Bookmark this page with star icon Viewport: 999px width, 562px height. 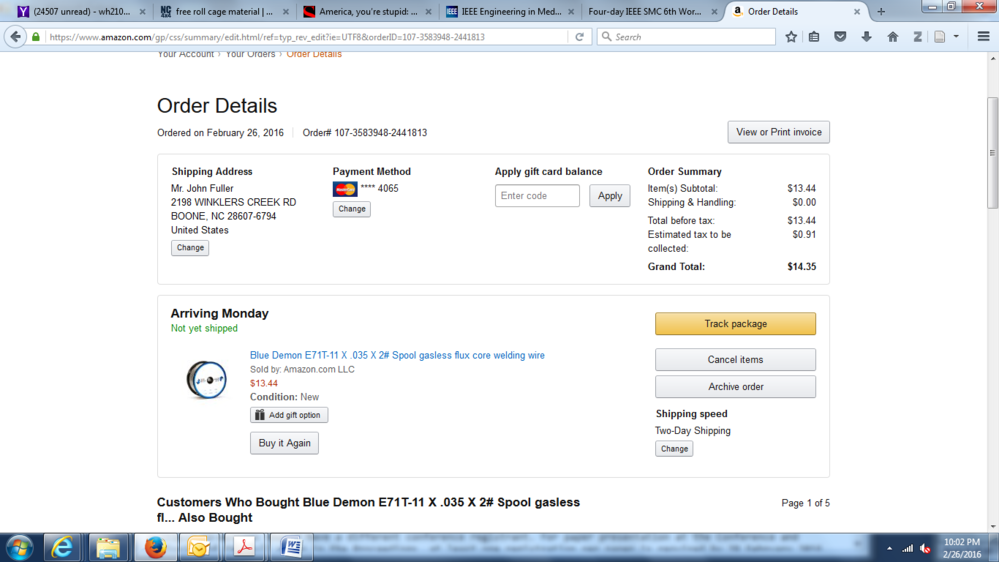[x=791, y=37]
